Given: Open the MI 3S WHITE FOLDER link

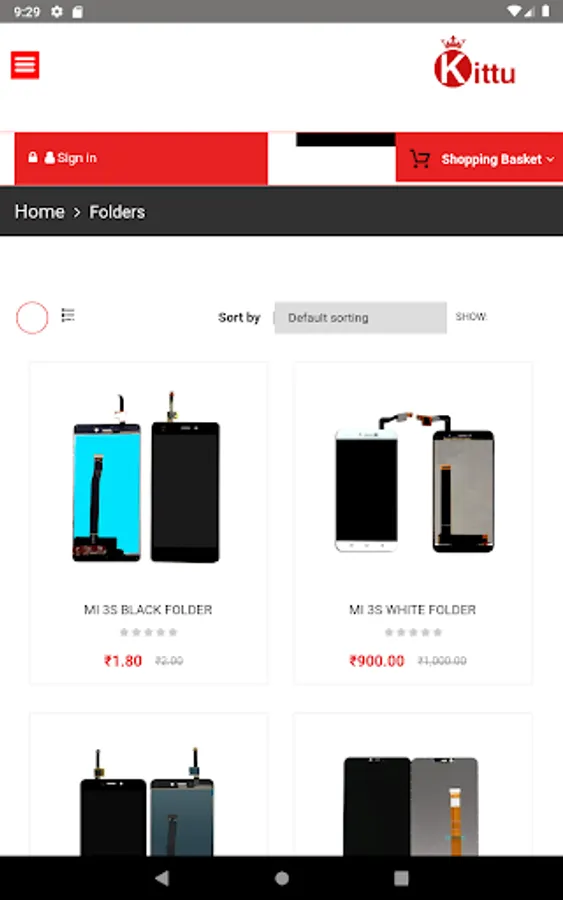Looking at the screenshot, I should [x=413, y=610].
